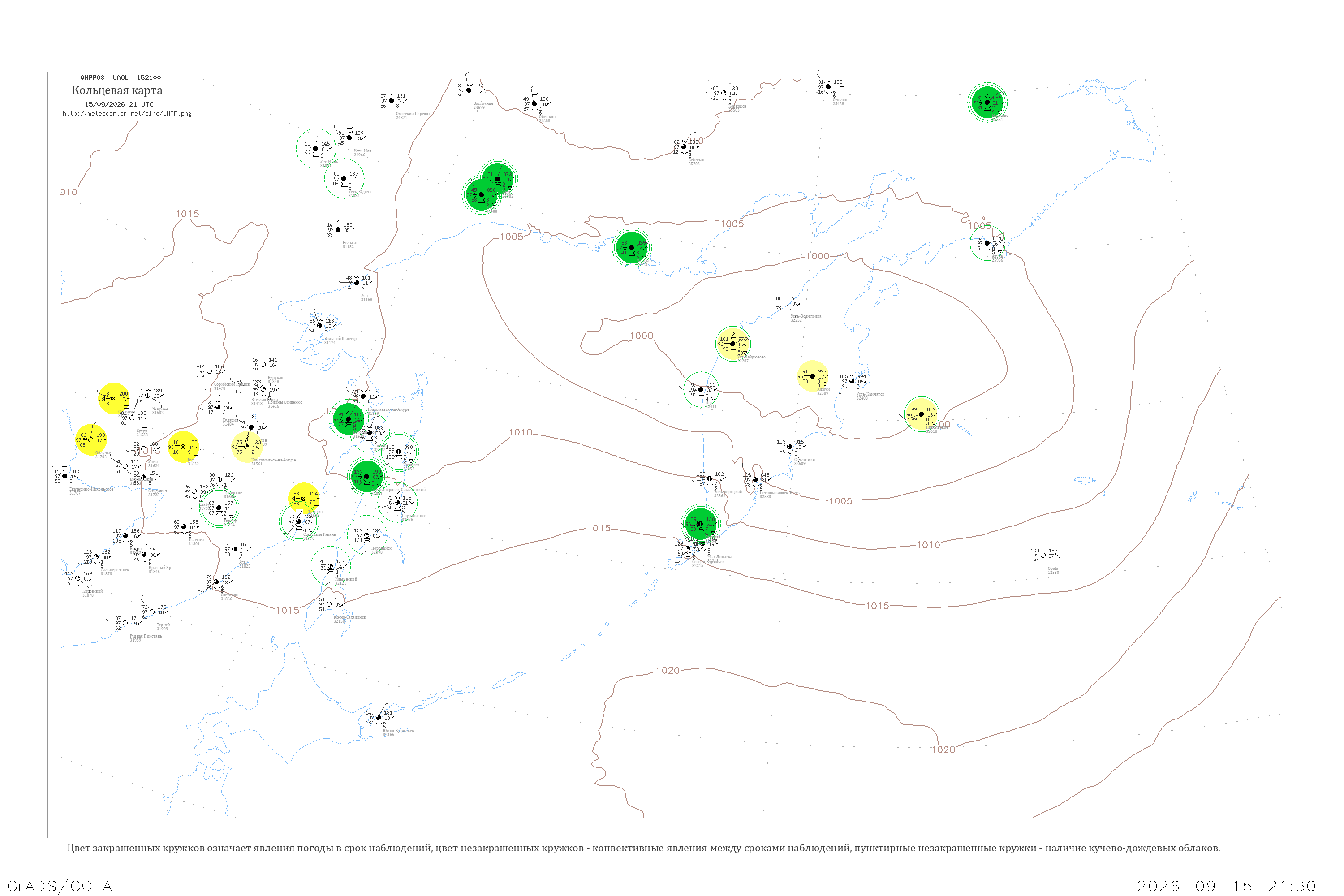Click the Усть-Хайрюзово station circle

click(x=733, y=344)
